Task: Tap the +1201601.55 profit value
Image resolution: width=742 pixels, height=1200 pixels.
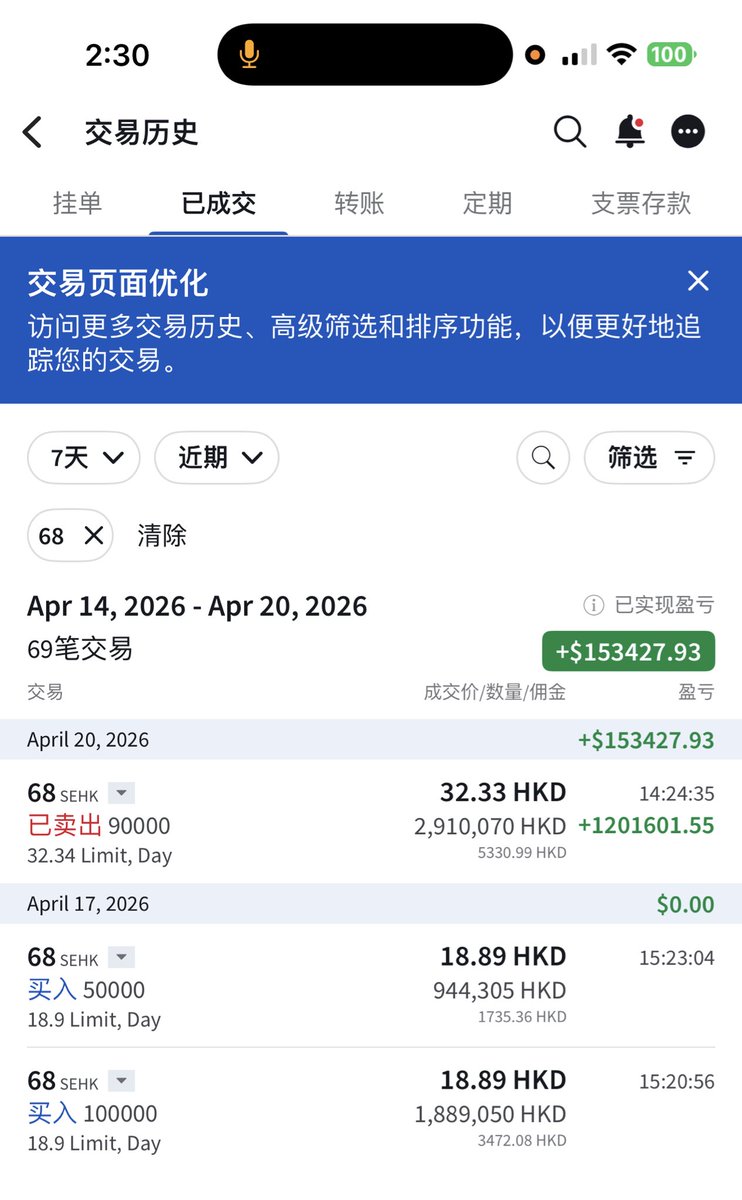Action: click(646, 826)
